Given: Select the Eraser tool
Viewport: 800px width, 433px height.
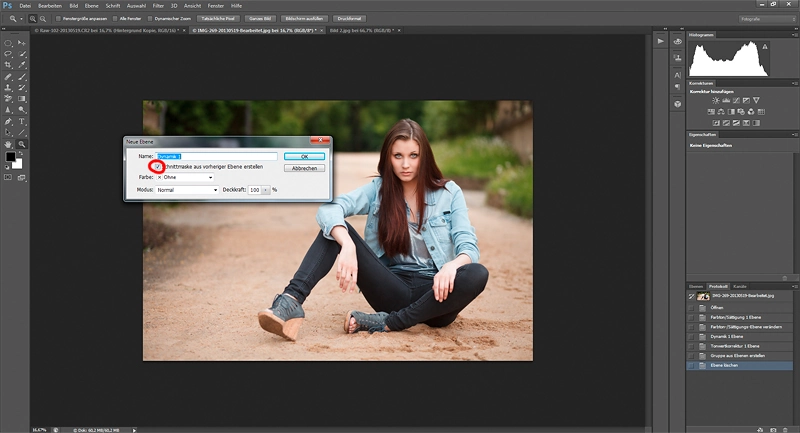Looking at the screenshot, I should 8,99.
